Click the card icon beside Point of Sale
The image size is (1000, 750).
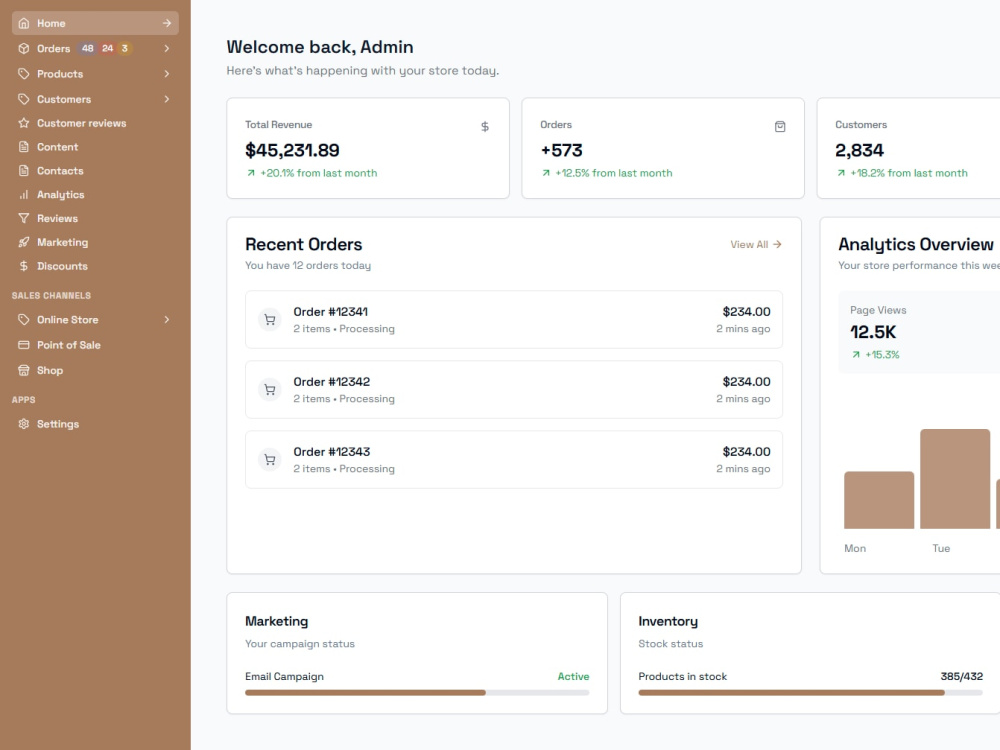coord(24,345)
